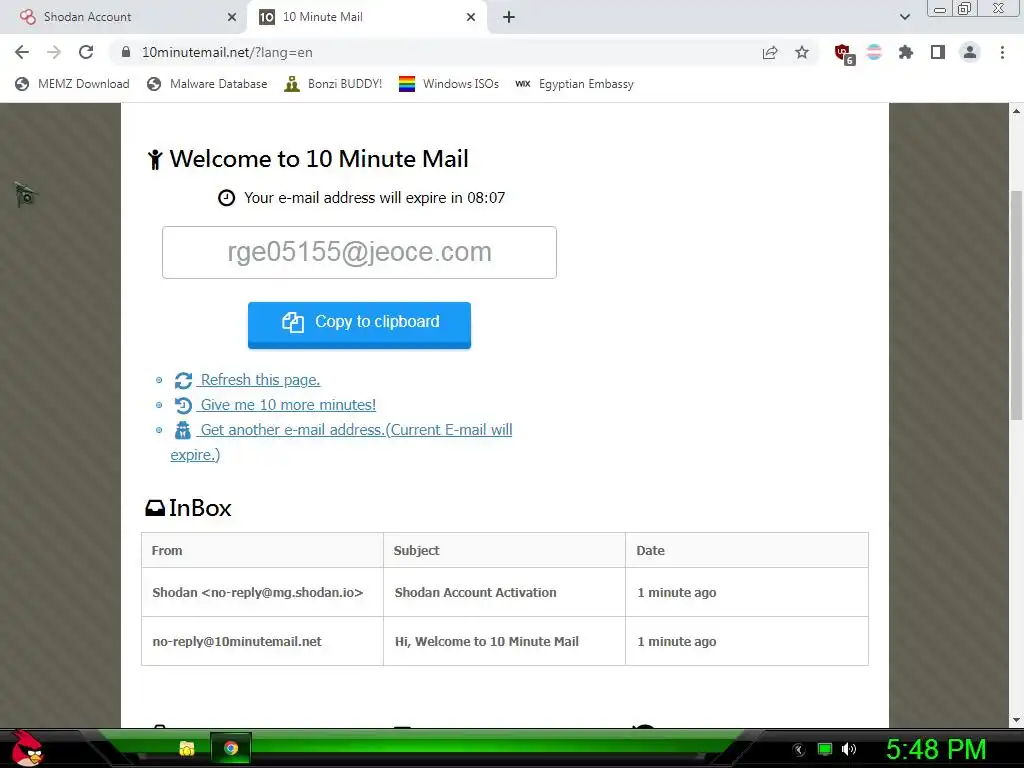Click the scrollbar up arrow
1024x768 pixels.
pos(1016,111)
